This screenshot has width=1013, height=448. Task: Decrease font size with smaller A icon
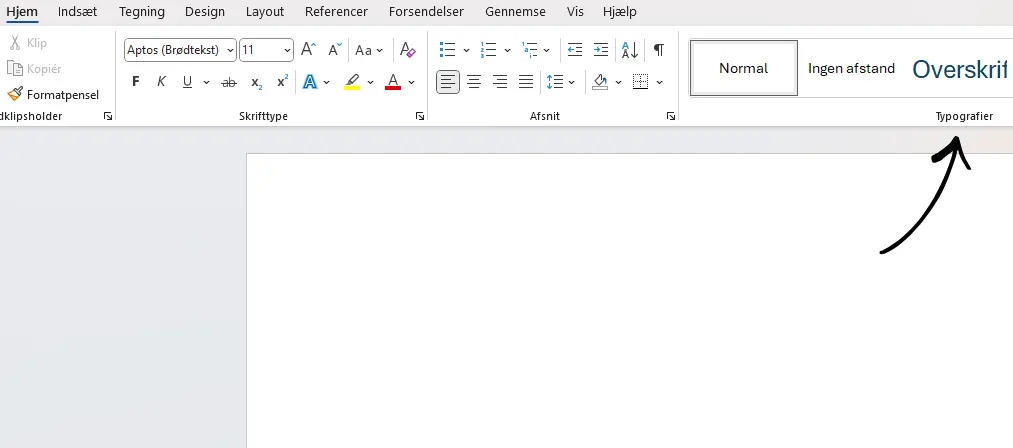[335, 50]
